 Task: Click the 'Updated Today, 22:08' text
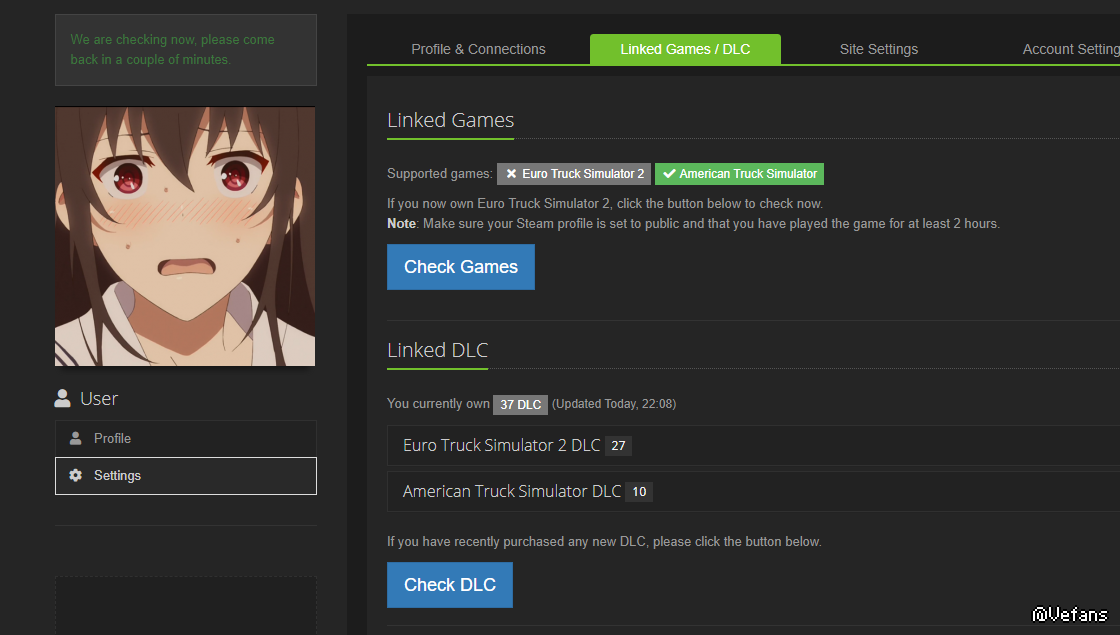[x=614, y=404]
